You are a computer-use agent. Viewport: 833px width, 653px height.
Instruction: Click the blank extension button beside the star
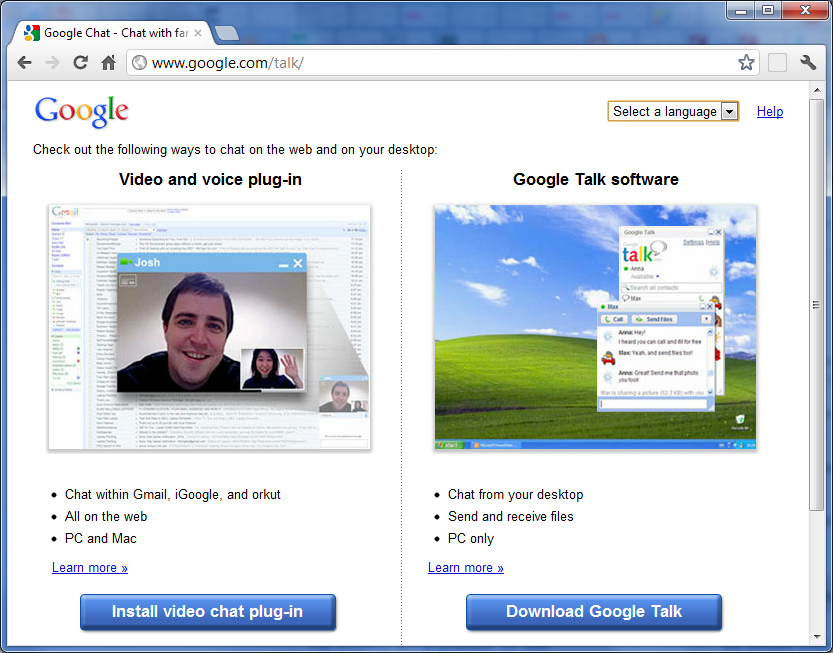click(777, 63)
